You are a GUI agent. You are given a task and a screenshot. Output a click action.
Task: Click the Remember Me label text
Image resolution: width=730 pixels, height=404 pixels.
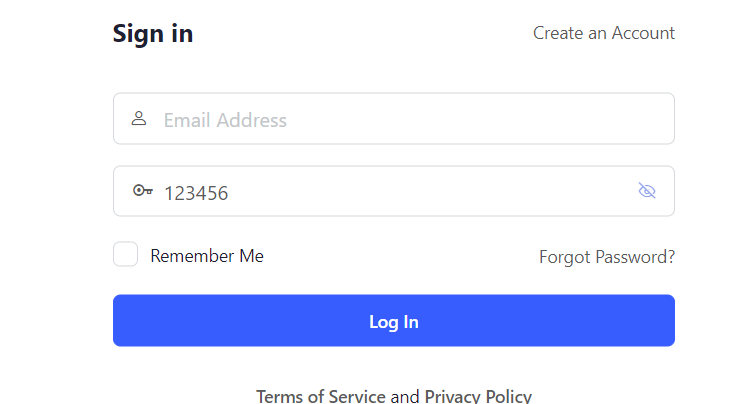coord(207,256)
